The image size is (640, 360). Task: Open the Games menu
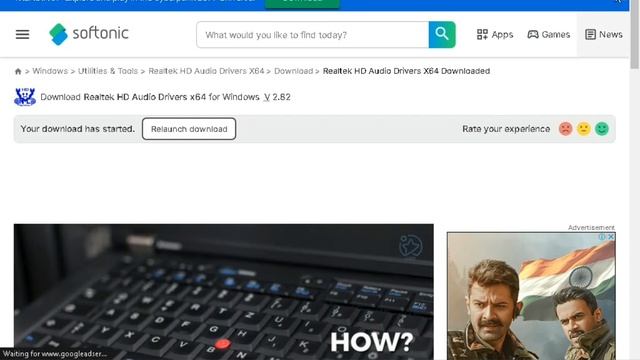coord(549,34)
